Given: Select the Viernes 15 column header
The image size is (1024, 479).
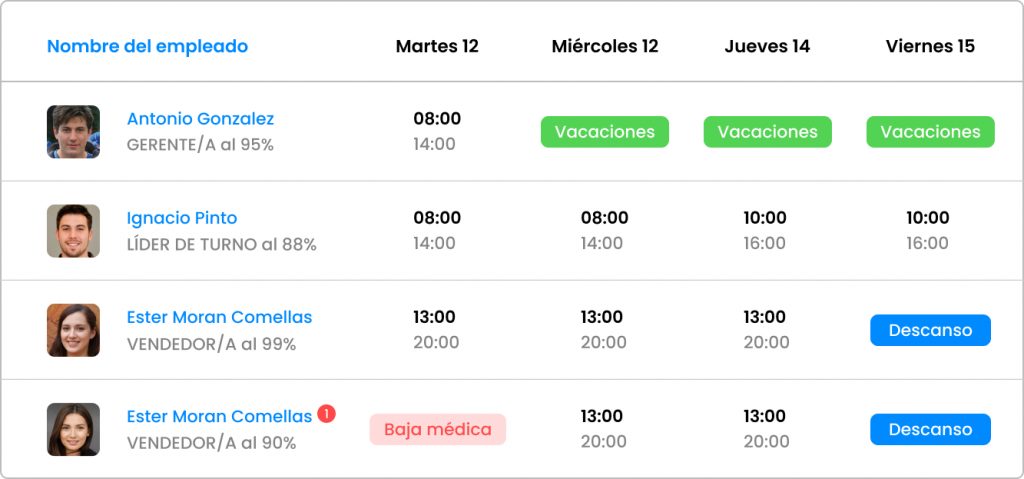Looking at the screenshot, I should pos(930,46).
